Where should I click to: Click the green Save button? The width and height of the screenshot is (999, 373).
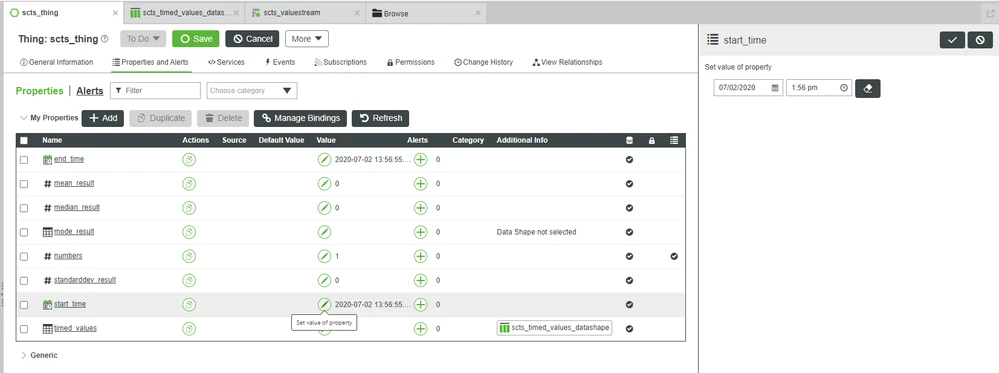[196, 39]
